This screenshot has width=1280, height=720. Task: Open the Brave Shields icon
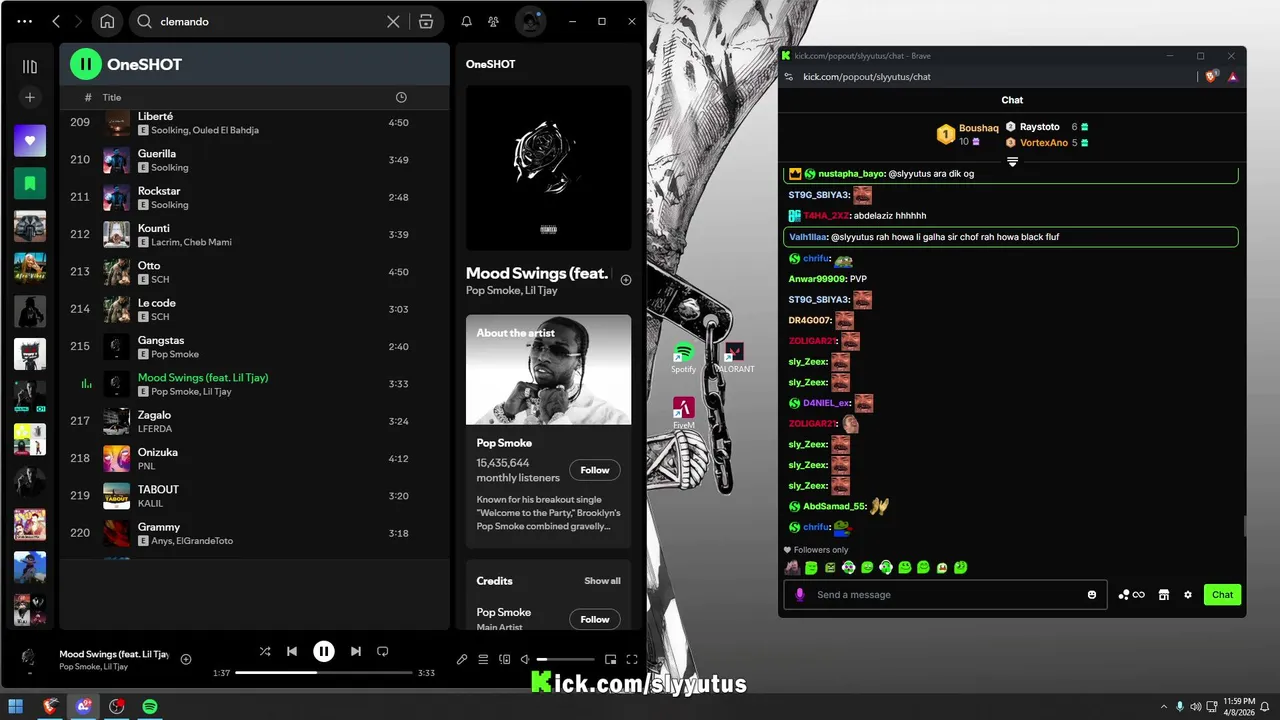click(x=1211, y=77)
